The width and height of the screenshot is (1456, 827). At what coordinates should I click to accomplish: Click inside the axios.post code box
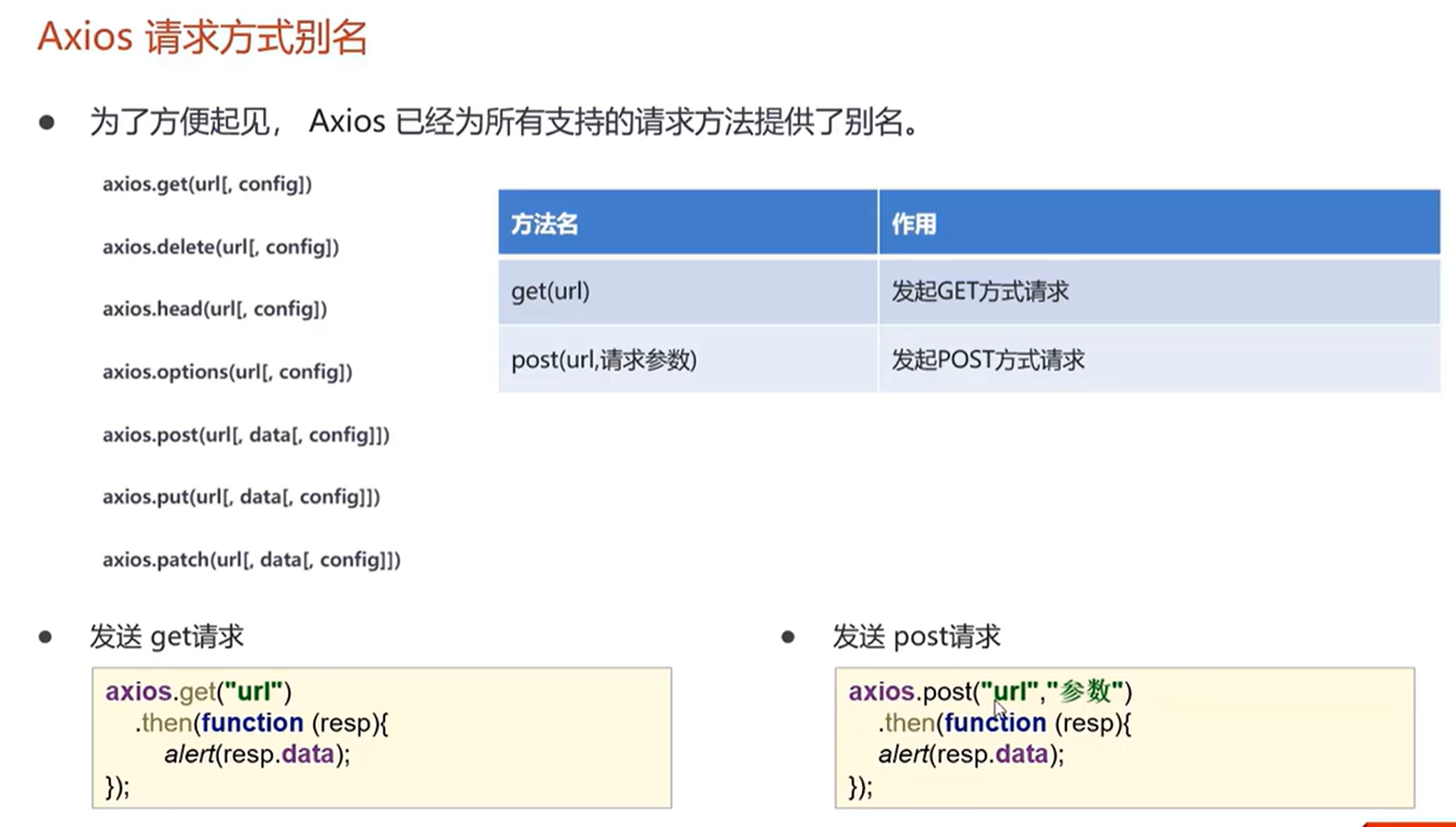point(1124,738)
